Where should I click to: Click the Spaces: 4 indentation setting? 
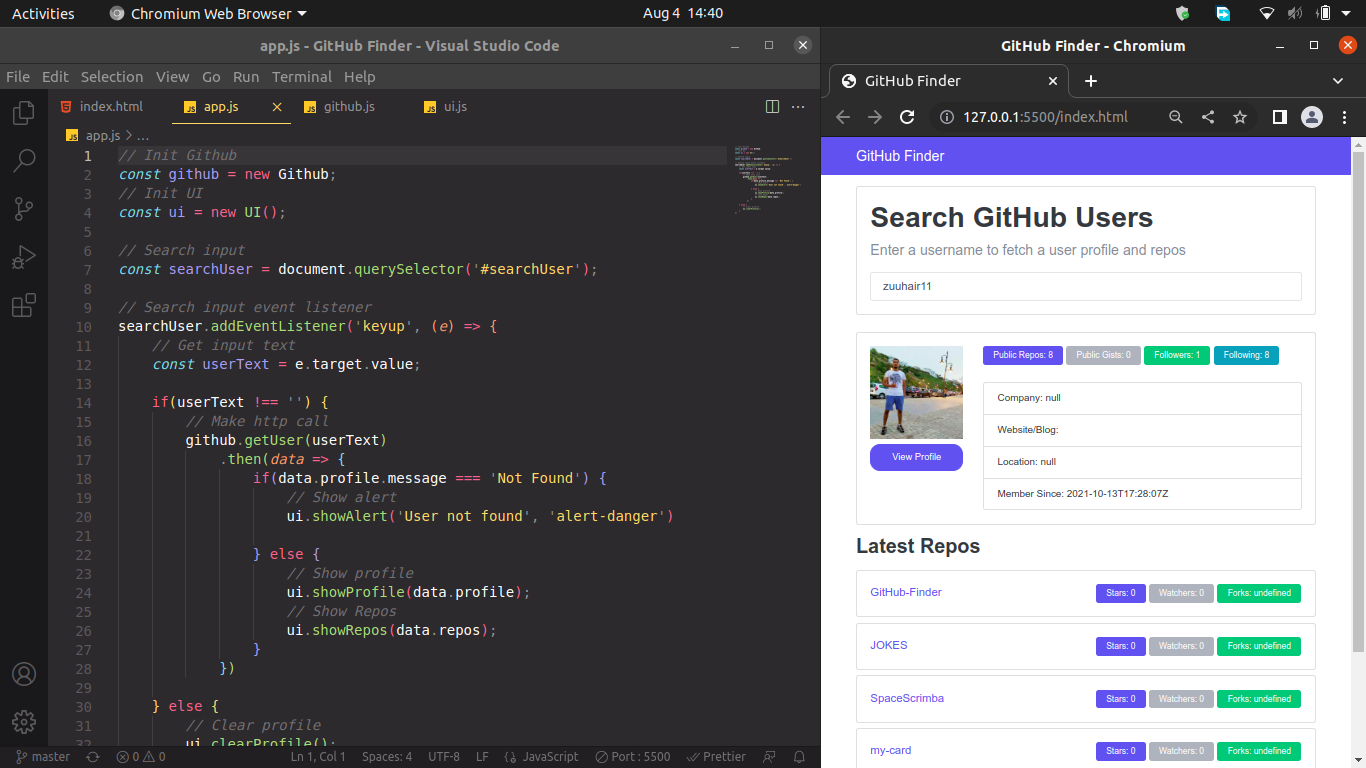pos(387,757)
